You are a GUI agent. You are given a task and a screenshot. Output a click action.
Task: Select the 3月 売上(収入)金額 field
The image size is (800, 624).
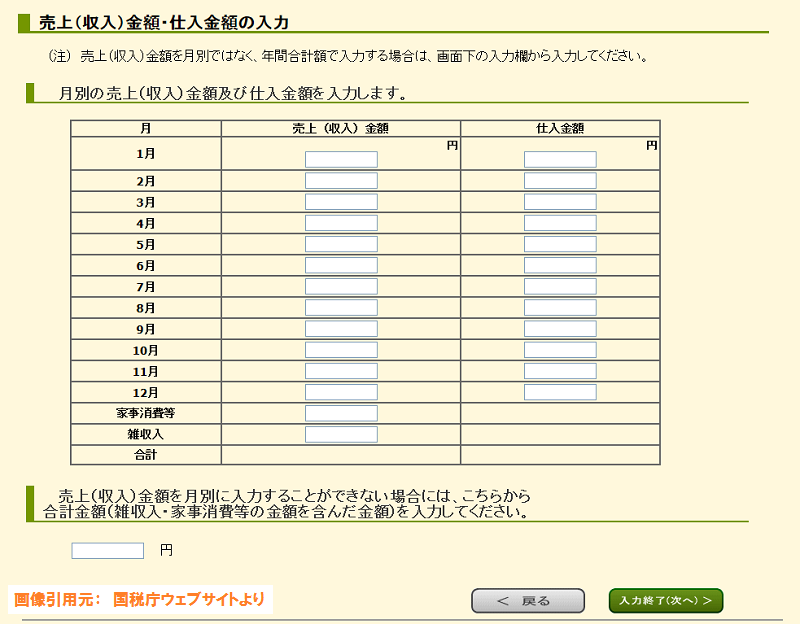pos(341,202)
